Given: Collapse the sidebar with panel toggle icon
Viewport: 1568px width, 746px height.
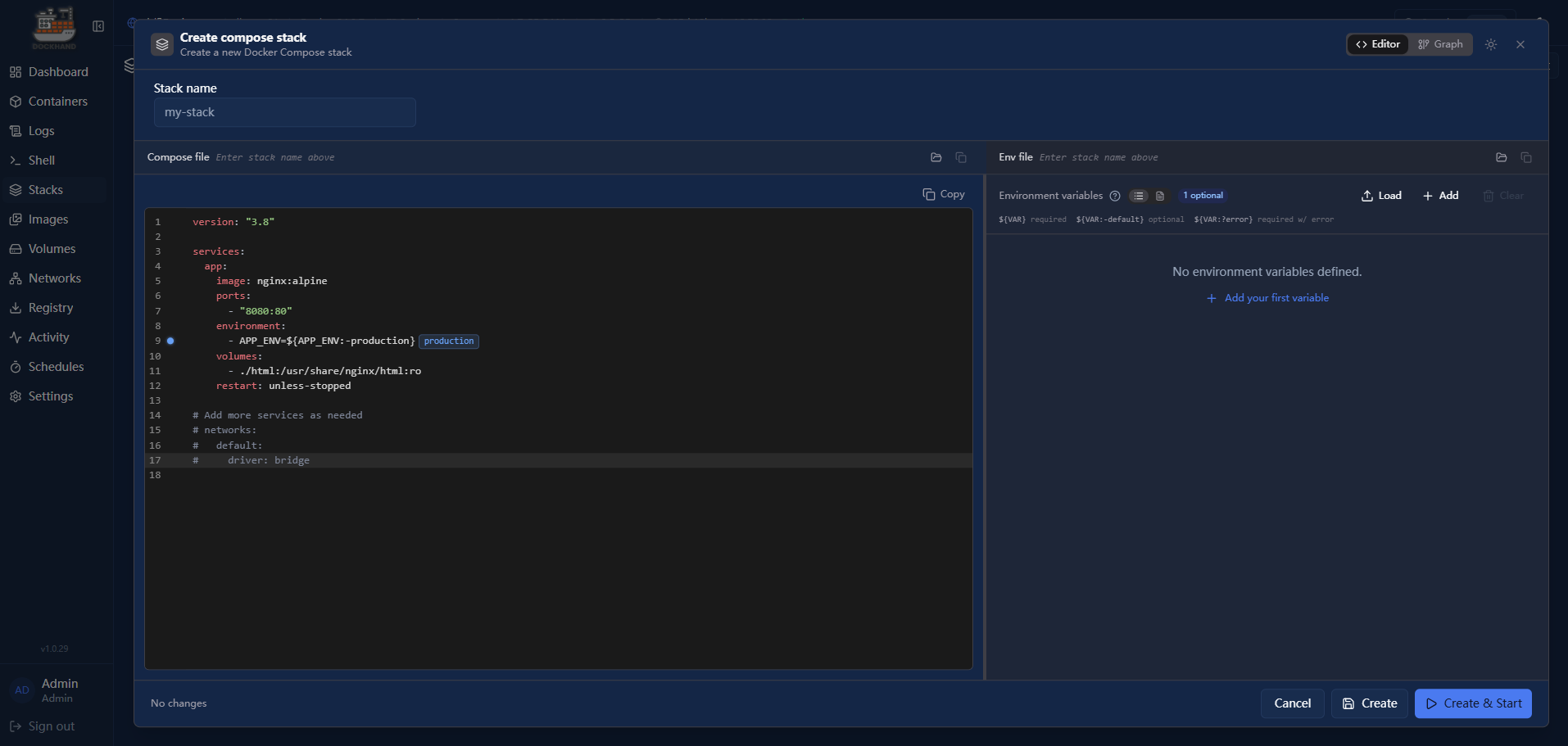Looking at the screenshot, I should [98, 26].
